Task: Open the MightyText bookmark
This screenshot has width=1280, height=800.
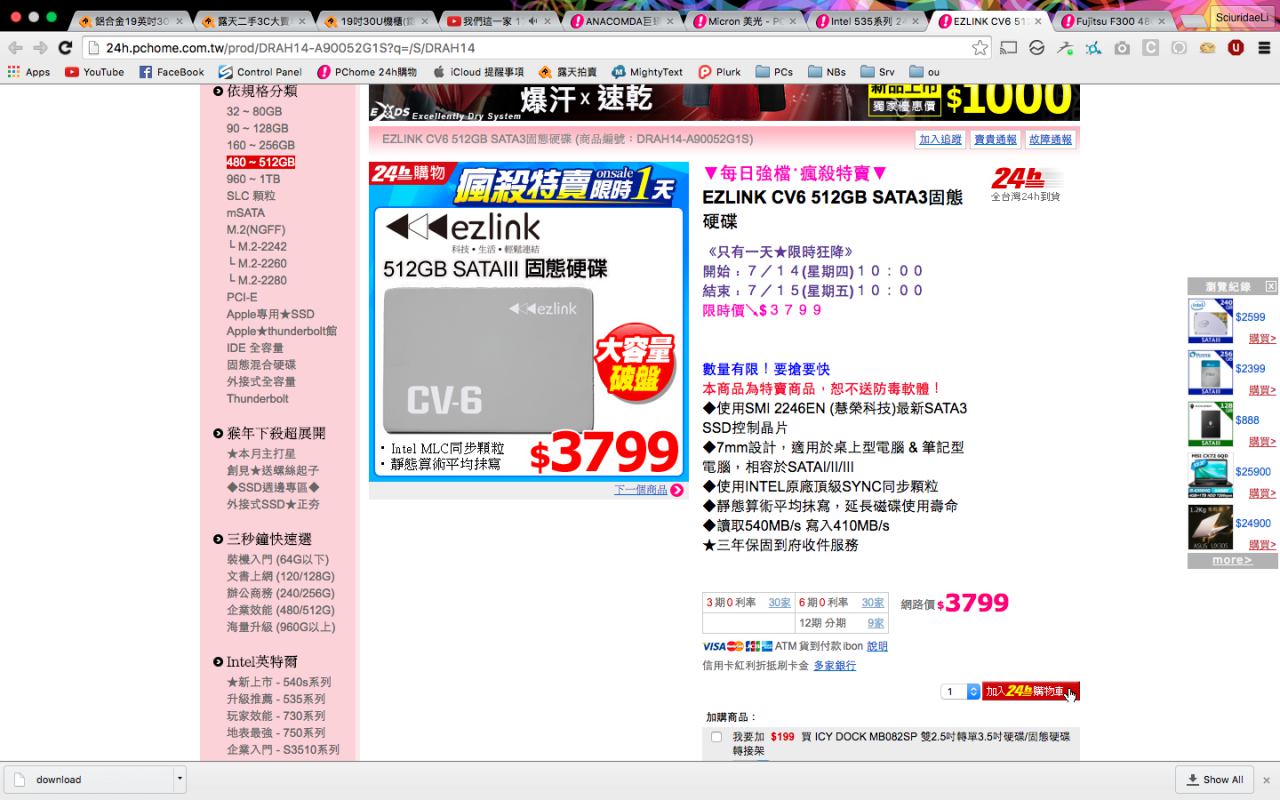Action: click(647, 72)
